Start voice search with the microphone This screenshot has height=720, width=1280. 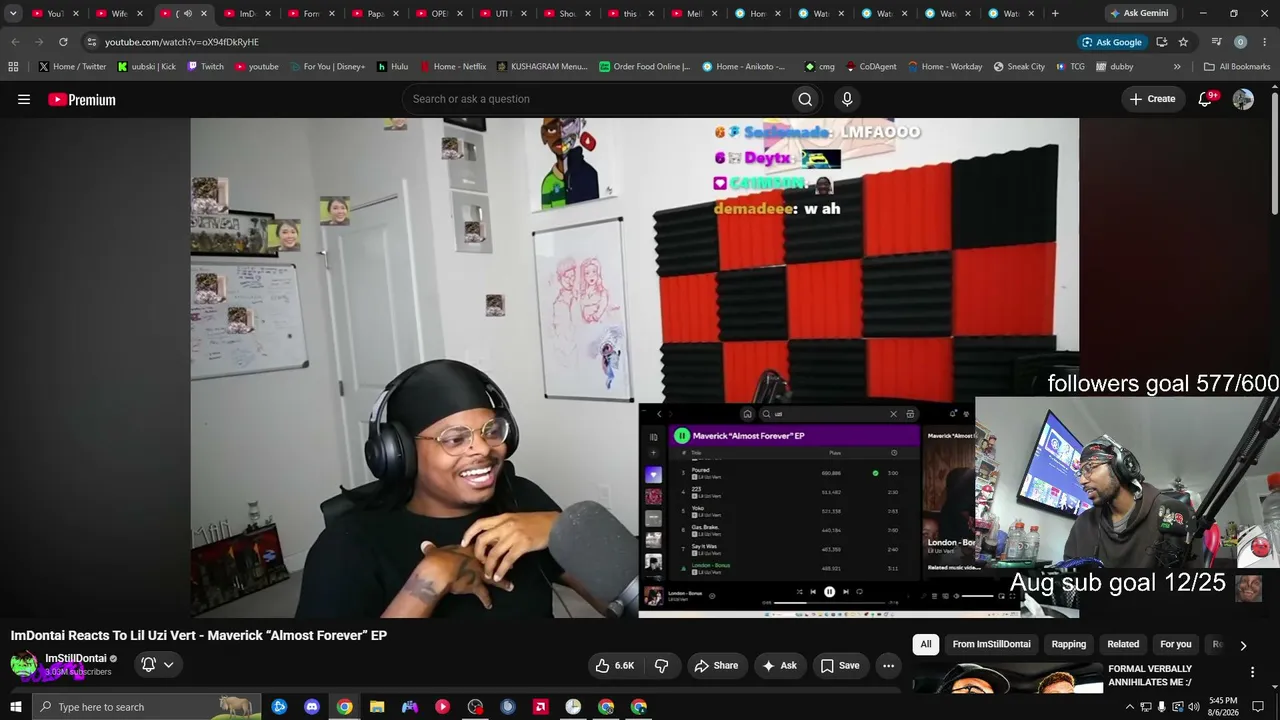(x=847, y=99)
